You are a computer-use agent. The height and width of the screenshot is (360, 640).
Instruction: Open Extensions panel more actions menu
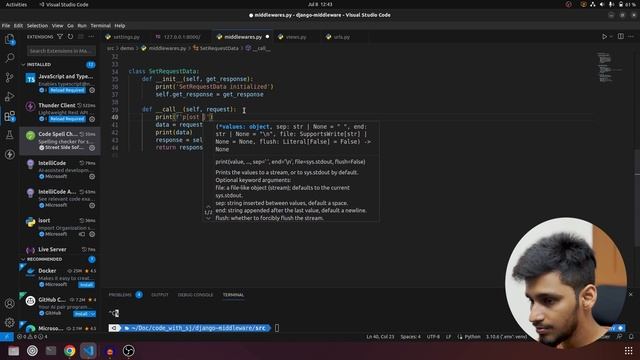tap(91, 37)
